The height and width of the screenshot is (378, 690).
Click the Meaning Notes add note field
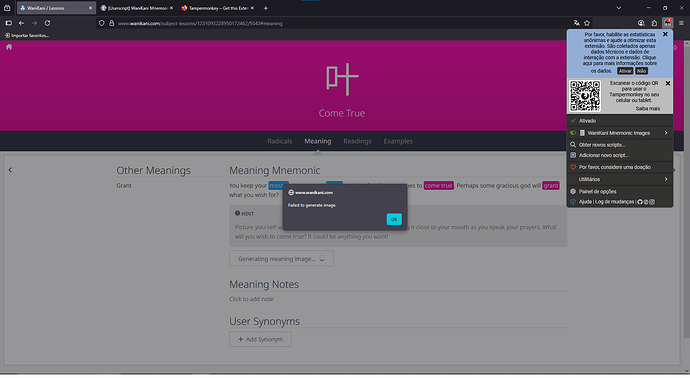[251, 299]
